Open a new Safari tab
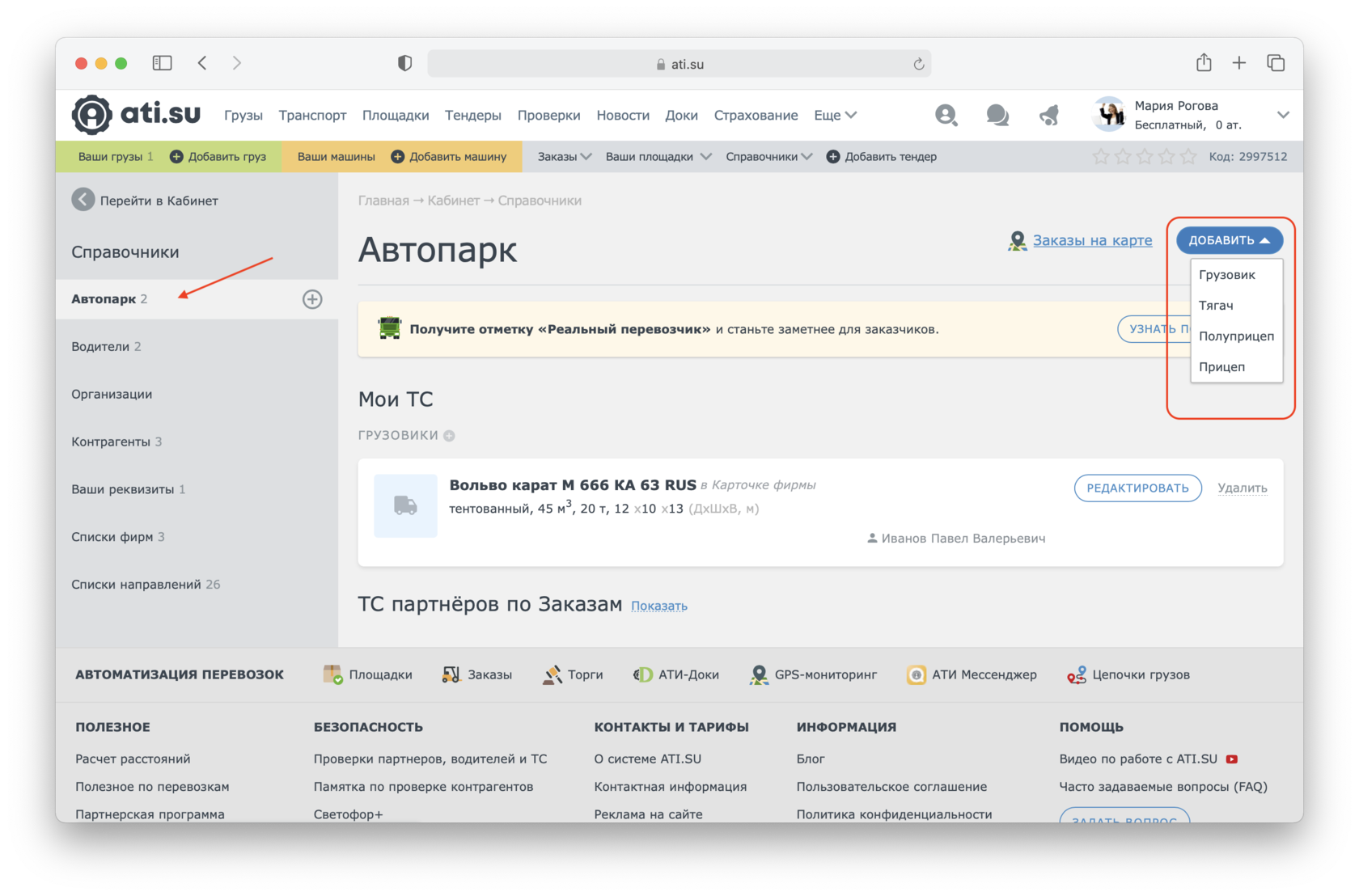The height and width of the screenshot is (896, 1359). point(1239,63)
